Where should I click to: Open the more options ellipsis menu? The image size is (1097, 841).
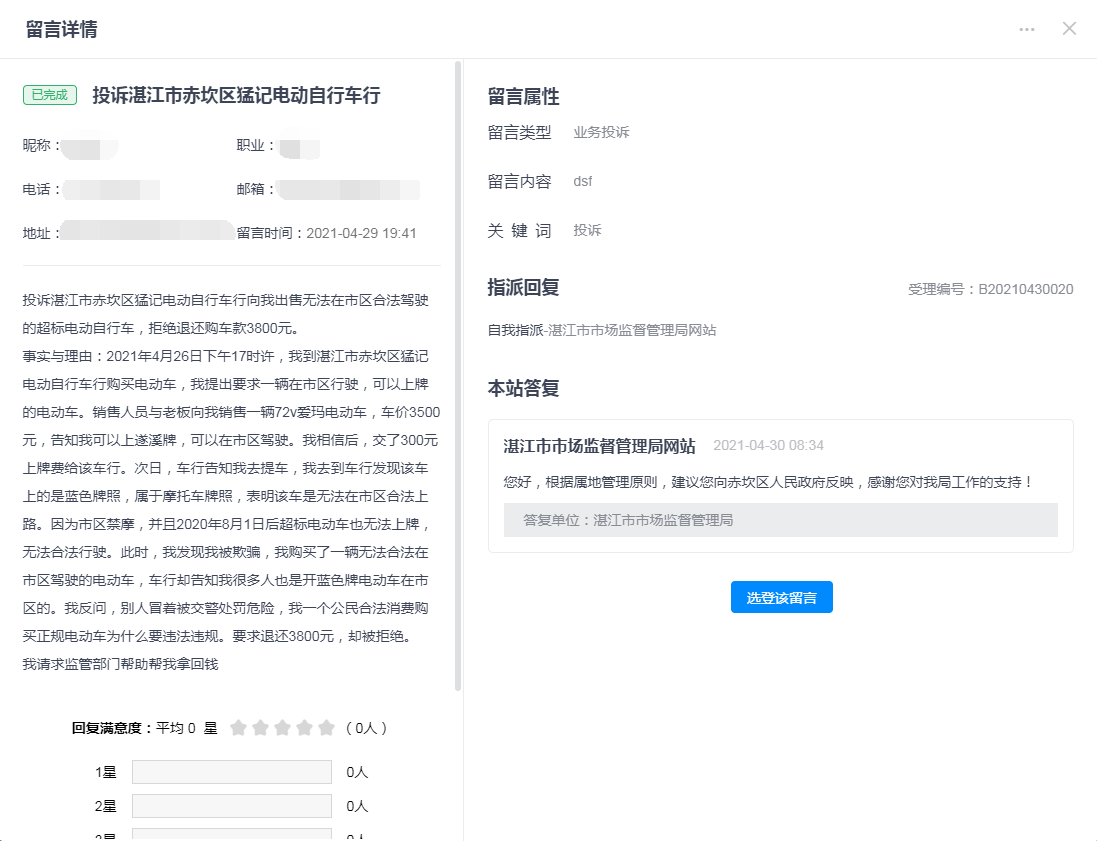pyautogui.click(x=1027, y=29)
